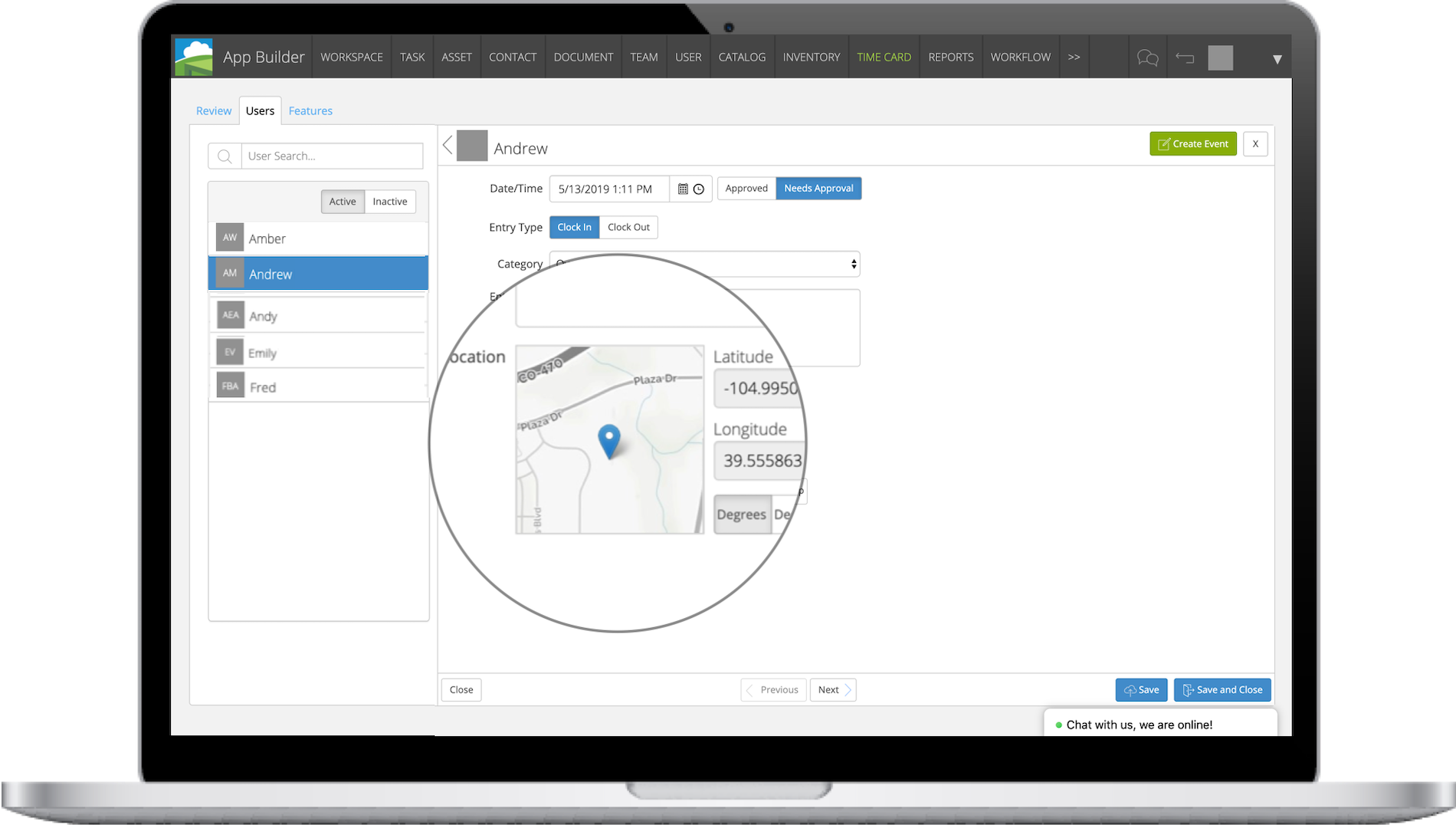This screenshot has height=825, width=1456.
Task: Open the calendar picker for Date/Time
Action: 683,189
